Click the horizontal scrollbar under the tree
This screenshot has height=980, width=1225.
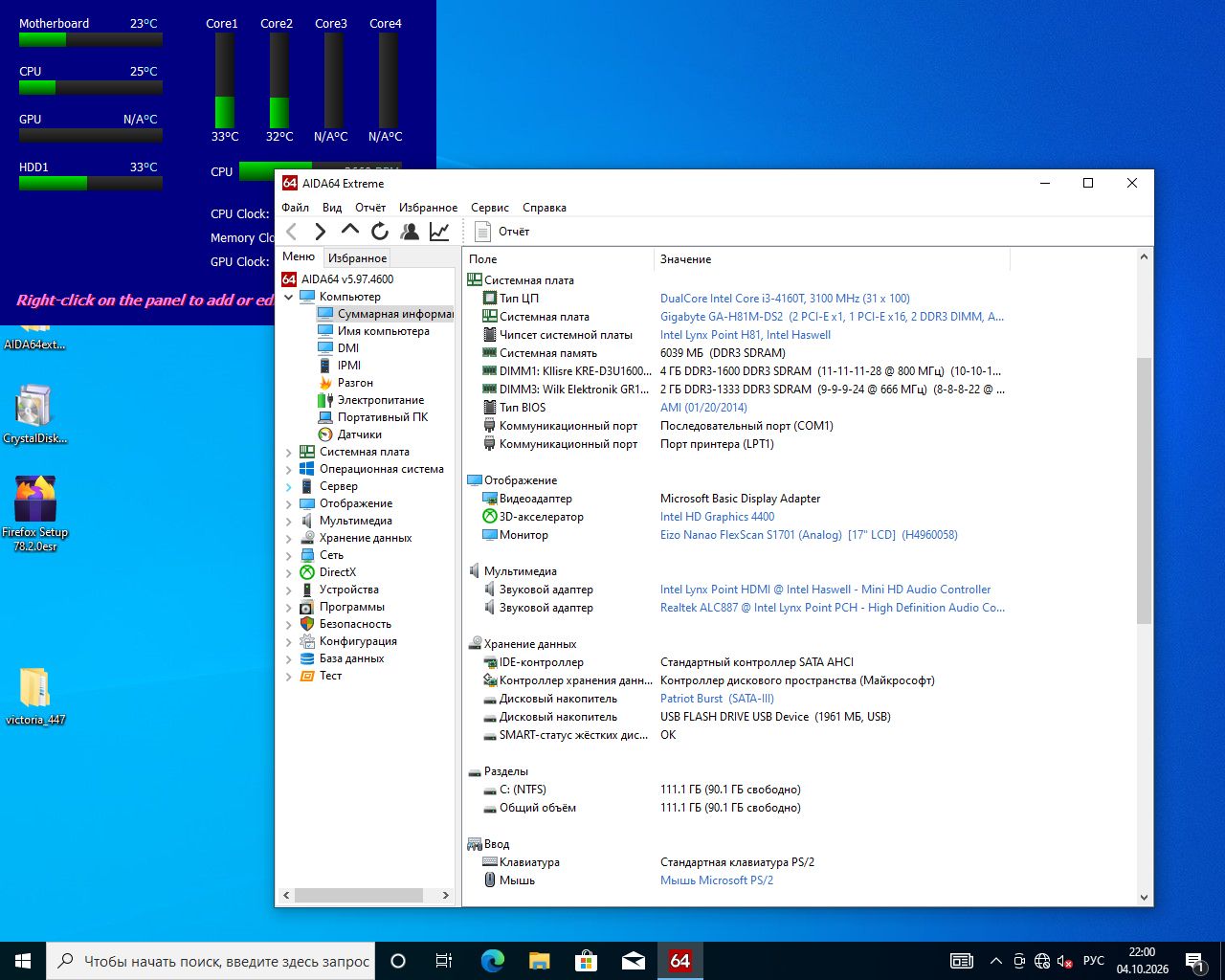coord(358,896)
